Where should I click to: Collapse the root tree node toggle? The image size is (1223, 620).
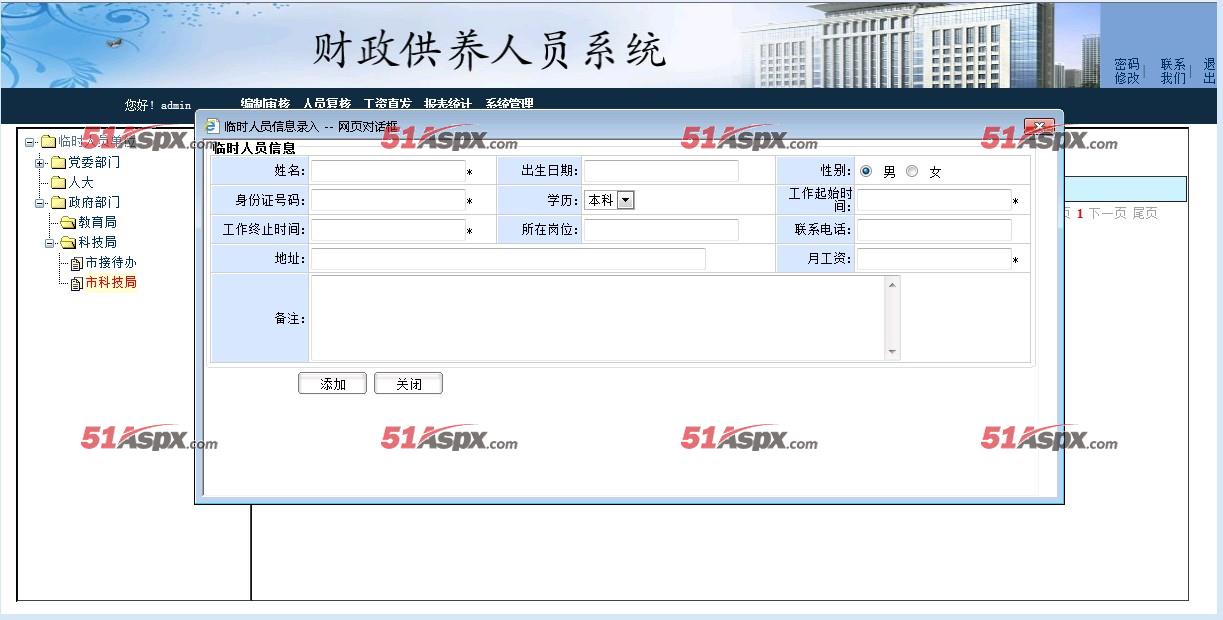[30, 142]
